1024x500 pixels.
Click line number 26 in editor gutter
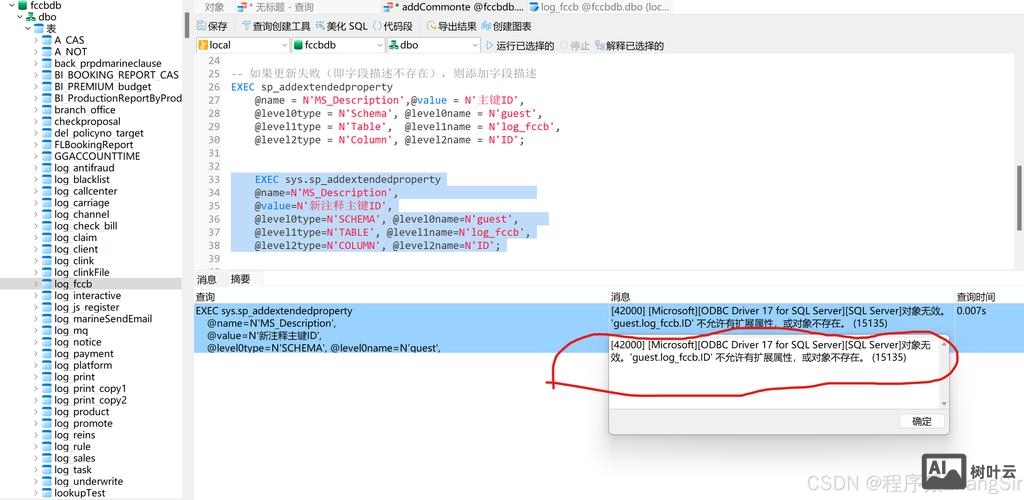pyautogui.click(x=214, y=87)
